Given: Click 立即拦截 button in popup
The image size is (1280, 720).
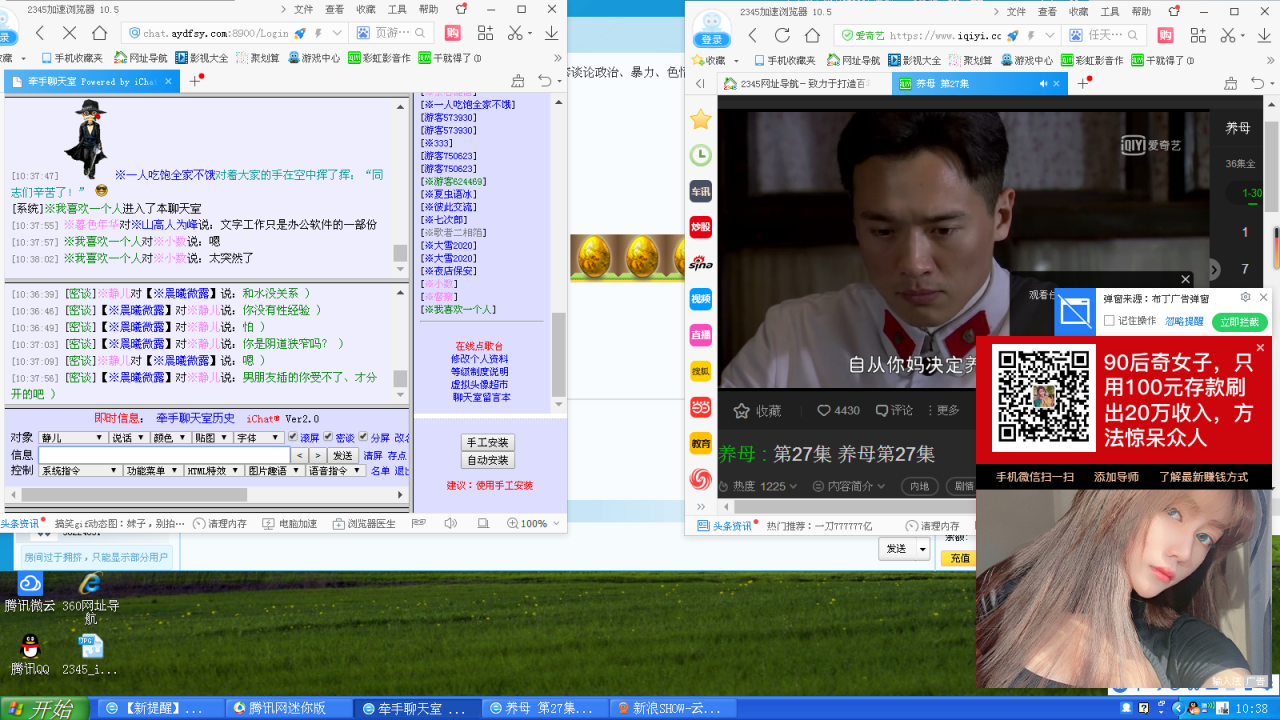Looking at the screenshot, I should [x=1240, y=322].
